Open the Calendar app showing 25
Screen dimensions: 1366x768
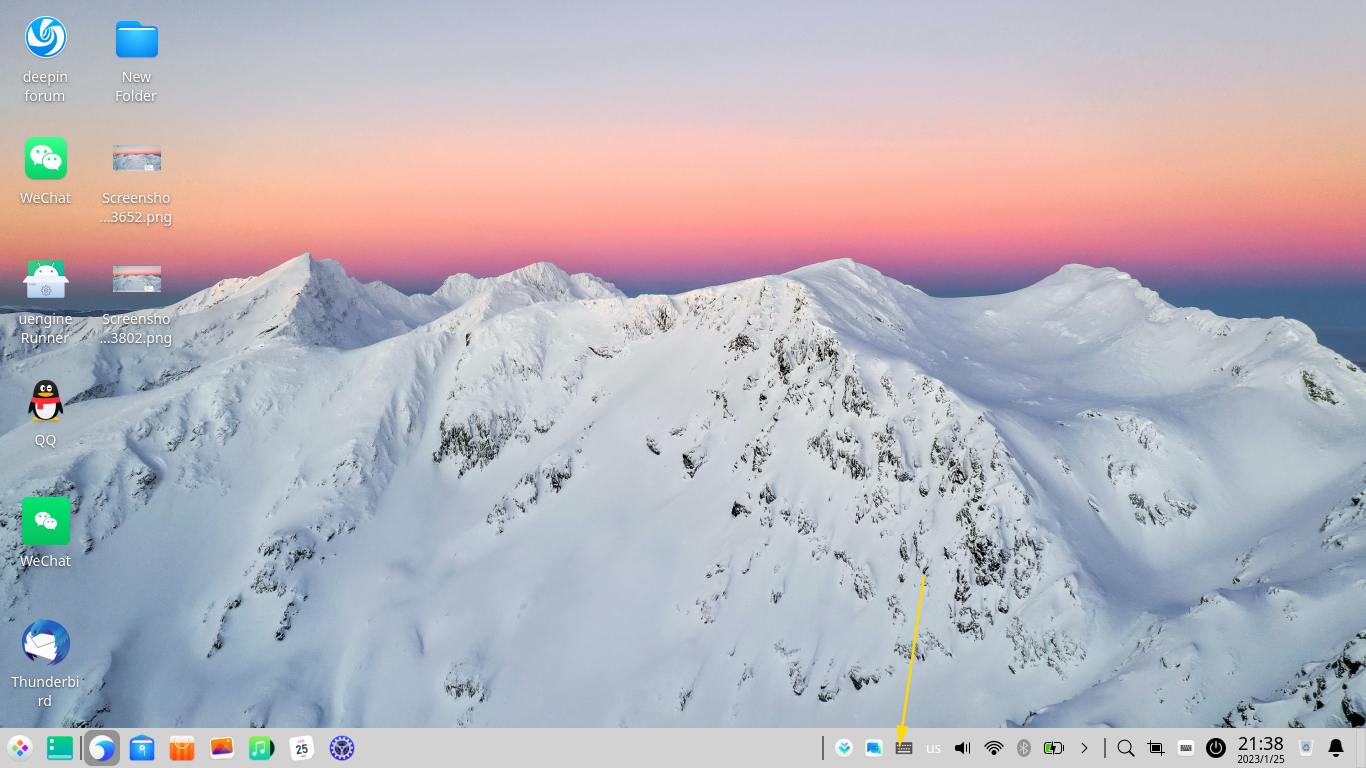tap(301, 748)
